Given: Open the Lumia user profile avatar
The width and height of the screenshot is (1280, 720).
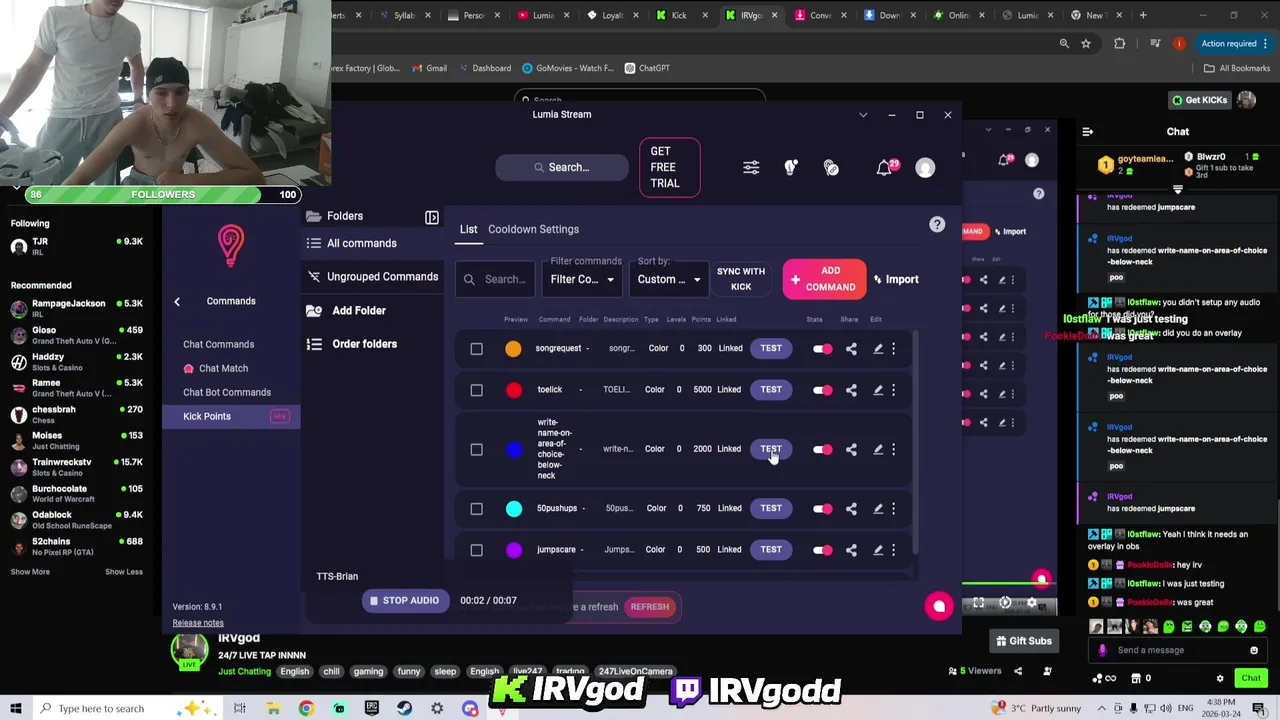Looking at the screenshot, I should click(x=925, y=168).
